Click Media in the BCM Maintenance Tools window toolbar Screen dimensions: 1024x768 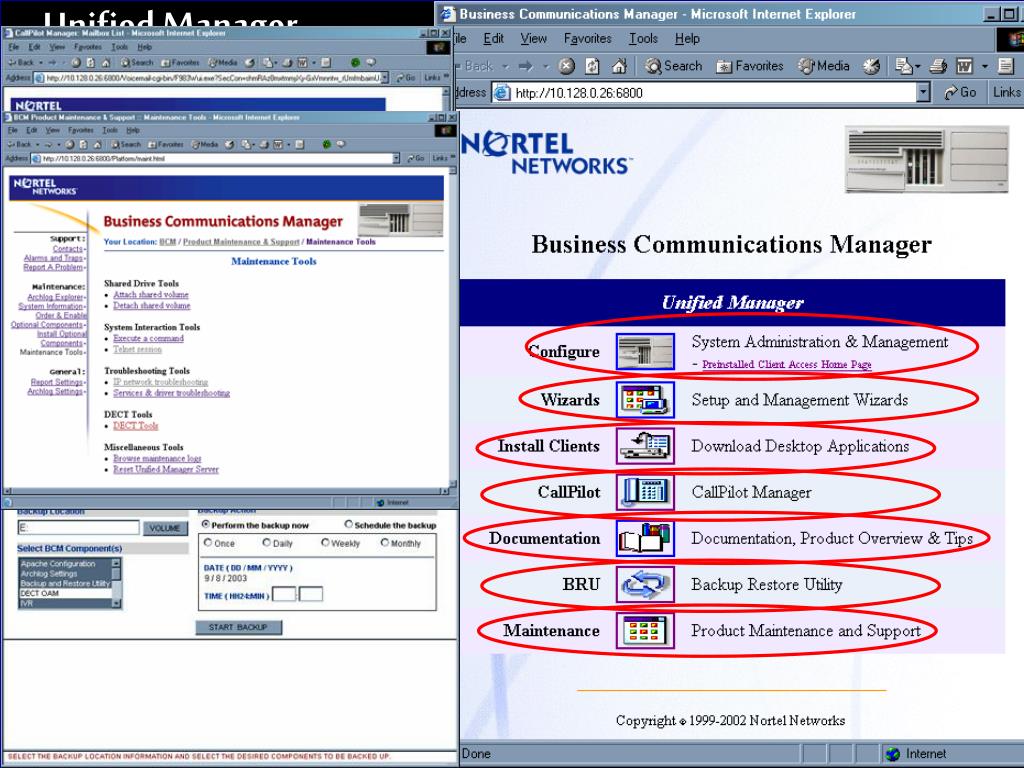205,144
